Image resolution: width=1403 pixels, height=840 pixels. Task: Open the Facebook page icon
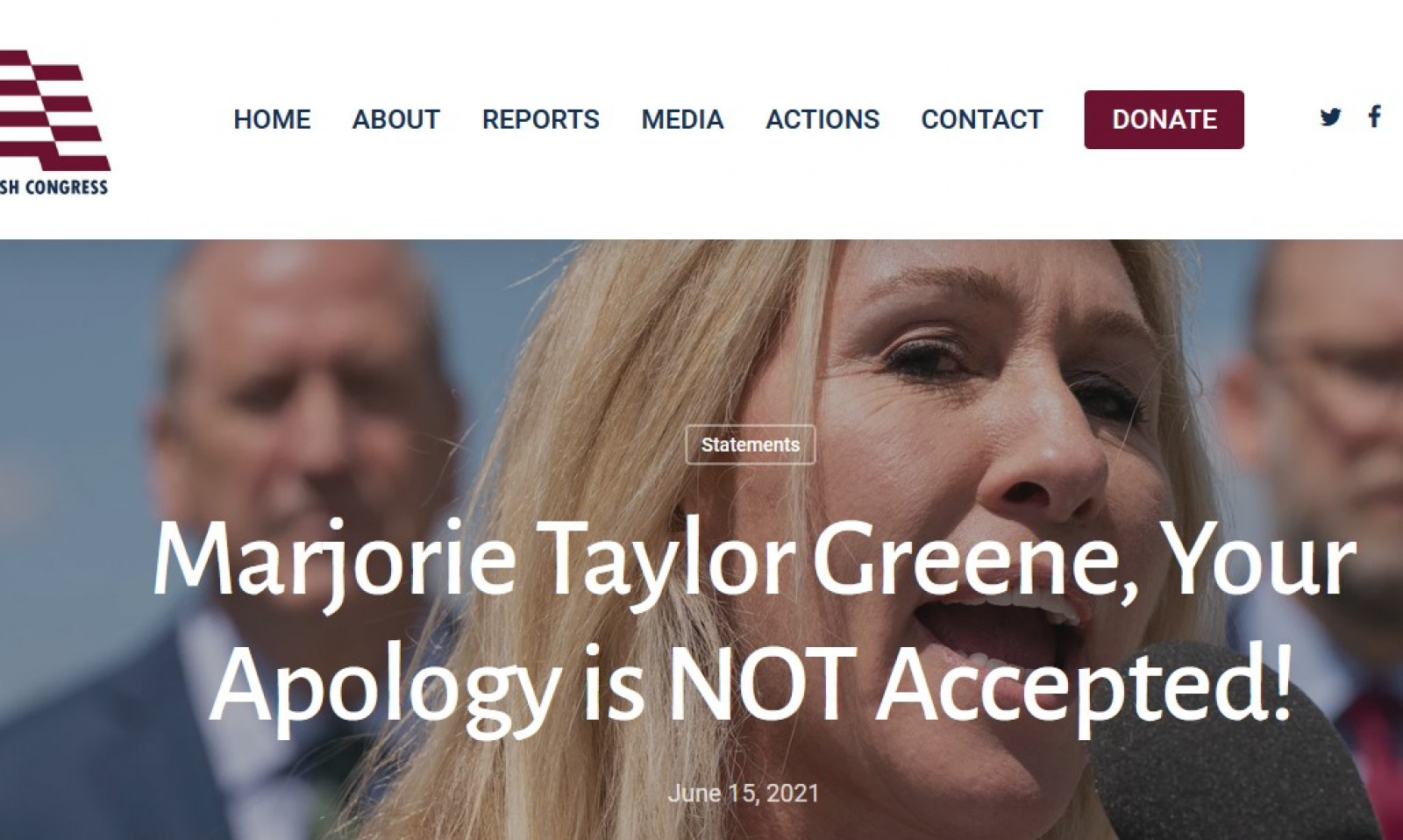coord(1375,117)
